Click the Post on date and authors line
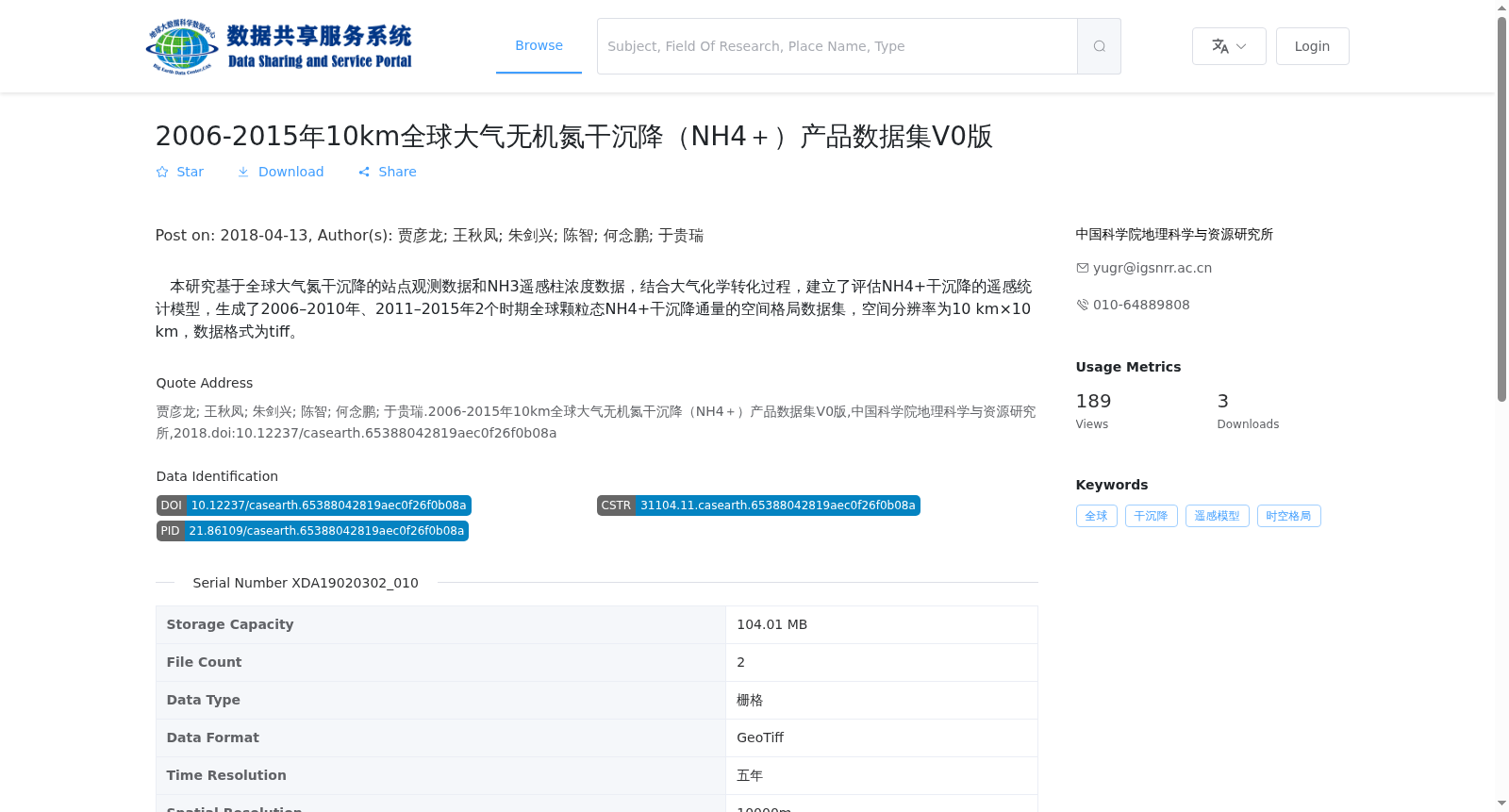Viewport: 1509px width, 812px height. click(429, 236)
